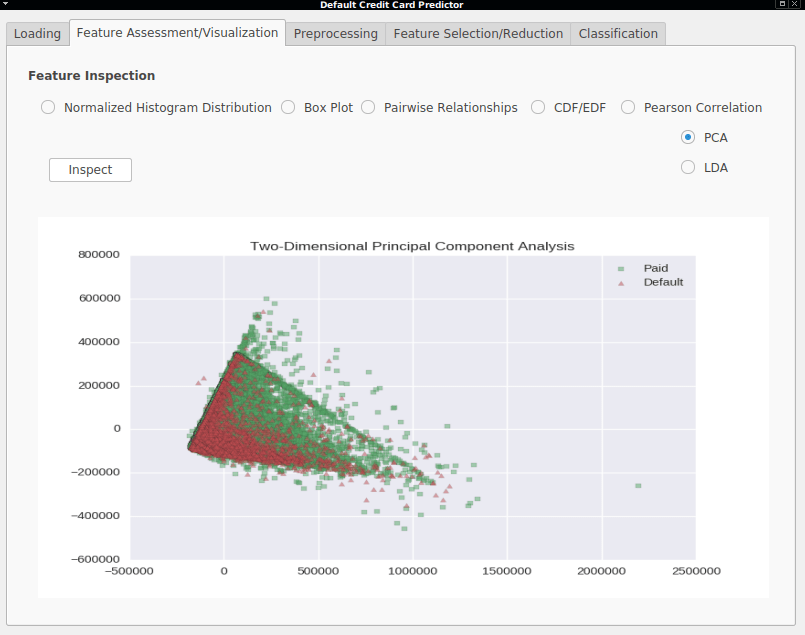Select the PCA radio button
Viewport: 805px width, 635px height.
(x=688, y=137)
